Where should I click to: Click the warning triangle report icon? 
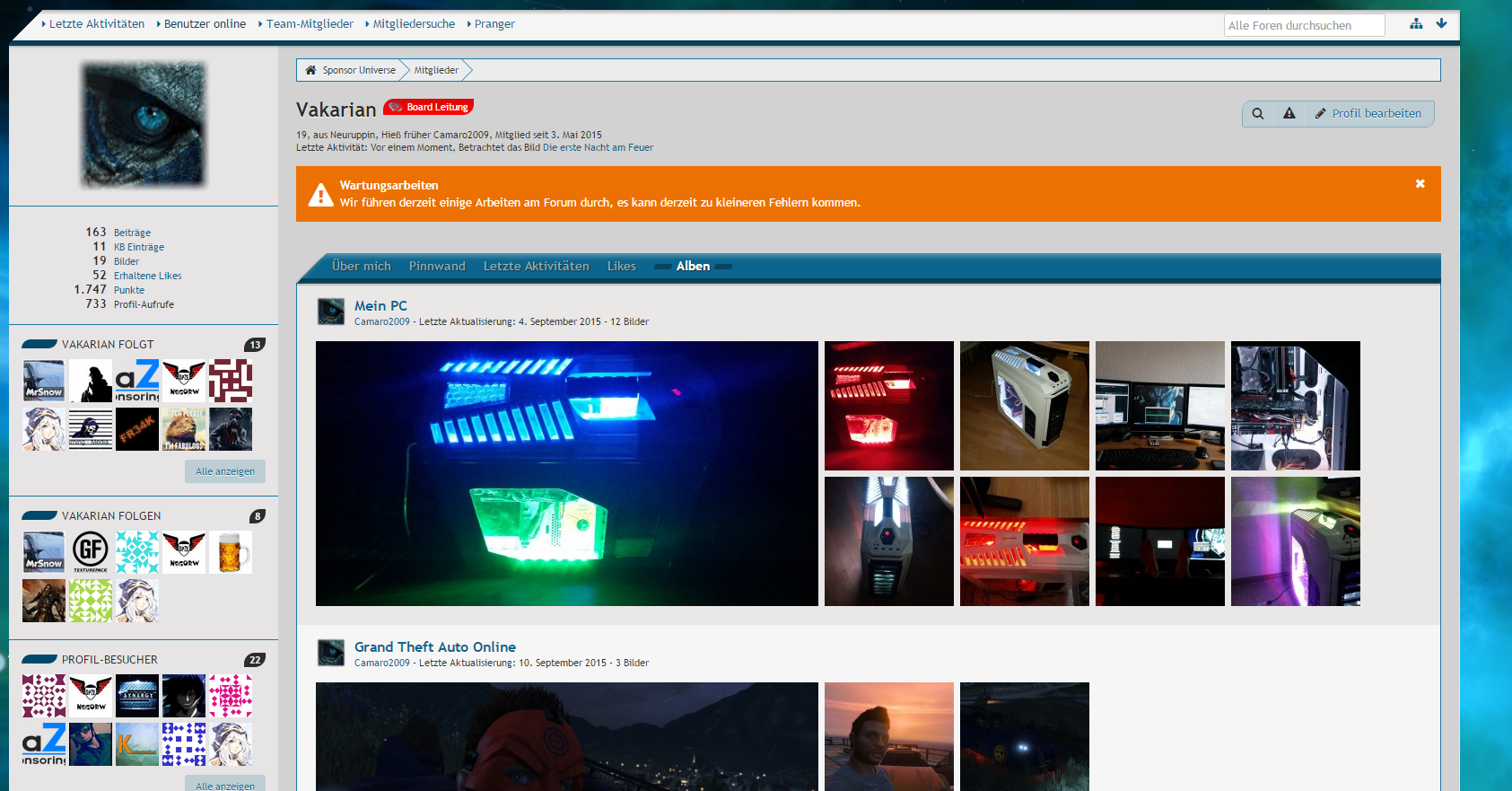point(1289,114)
